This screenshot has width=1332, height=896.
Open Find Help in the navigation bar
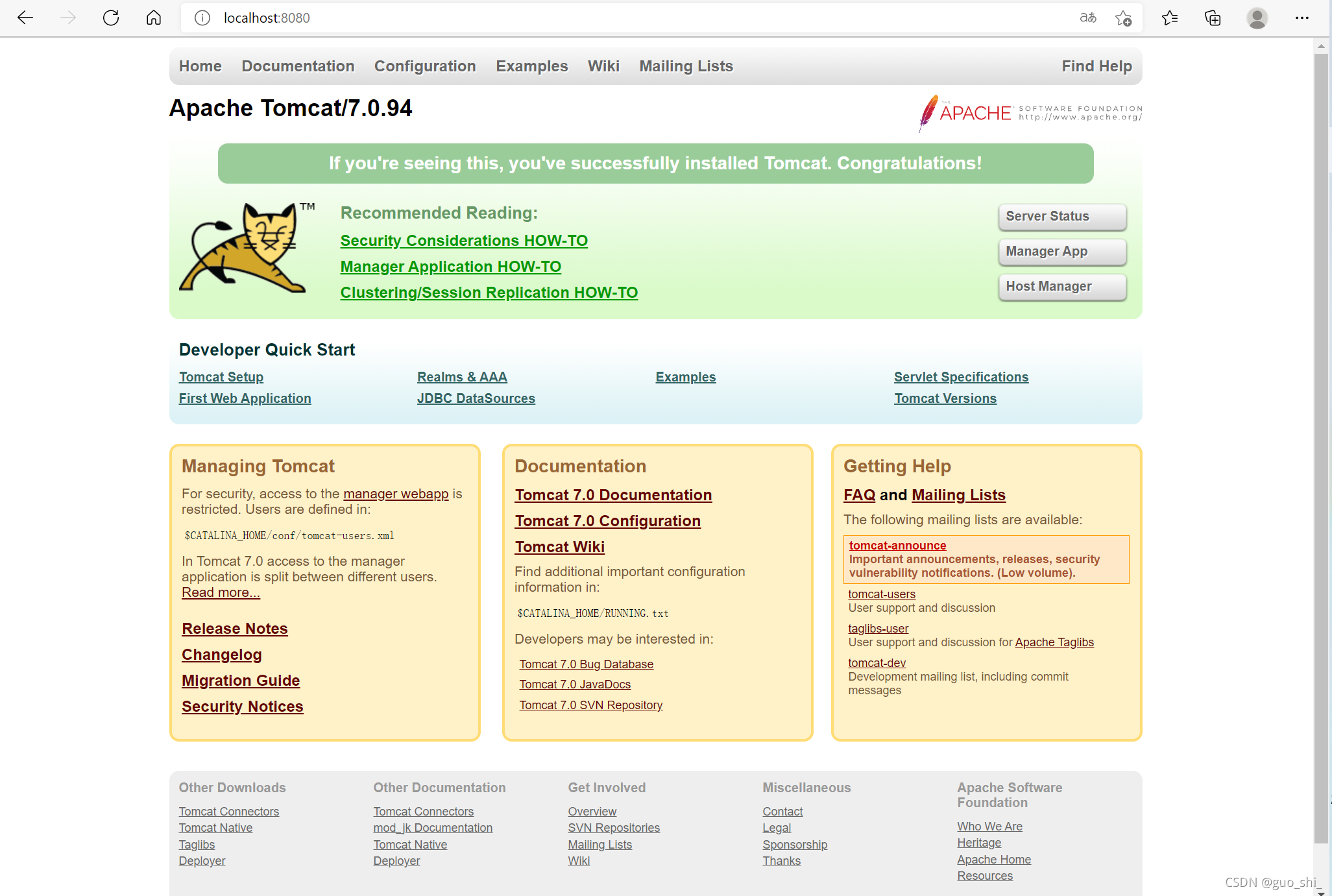click(x=1096, y=66)
